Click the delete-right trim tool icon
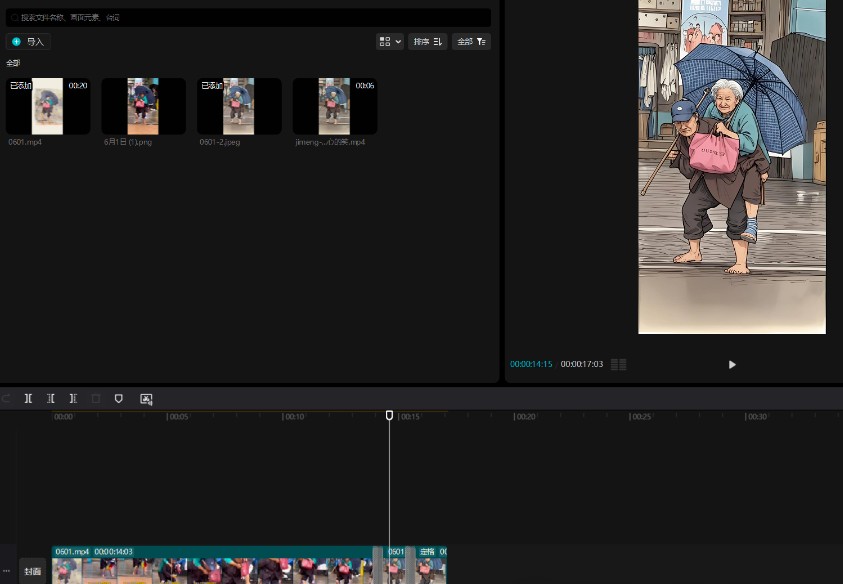The width and height of the screenshot is (843, 584). 73,398
